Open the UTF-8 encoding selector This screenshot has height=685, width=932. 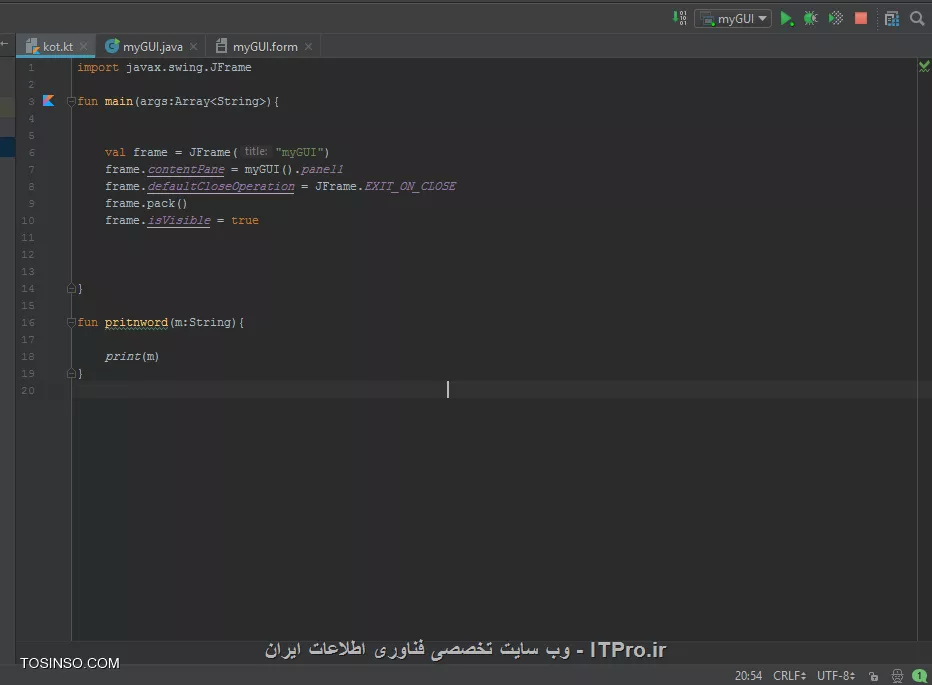pos(836,675)
